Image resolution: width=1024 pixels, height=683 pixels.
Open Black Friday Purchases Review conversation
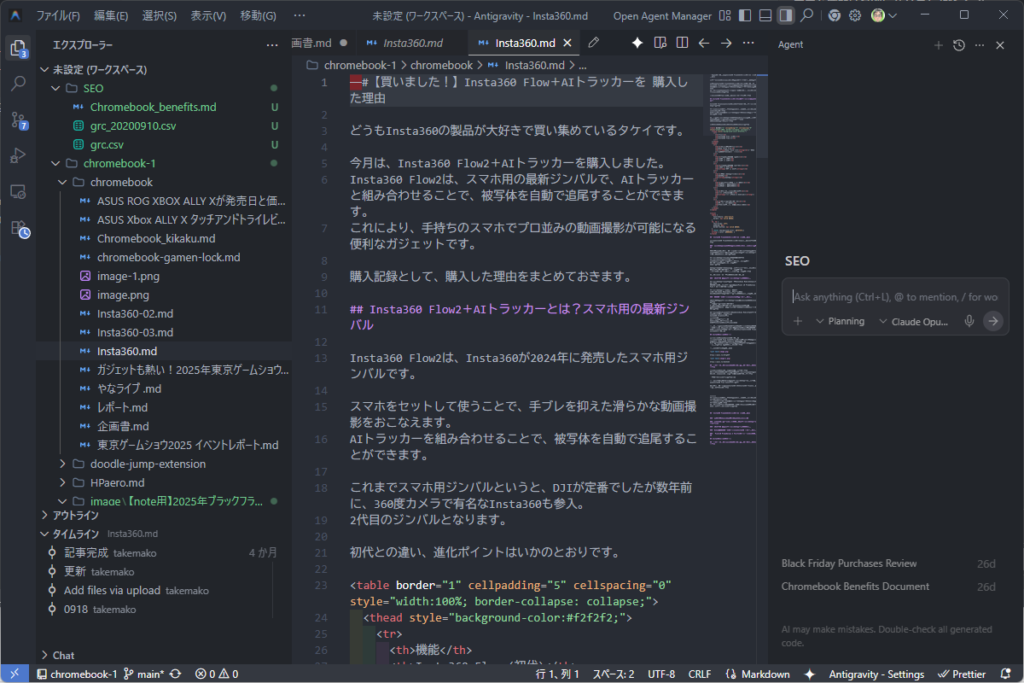click(x=848, y=564)
